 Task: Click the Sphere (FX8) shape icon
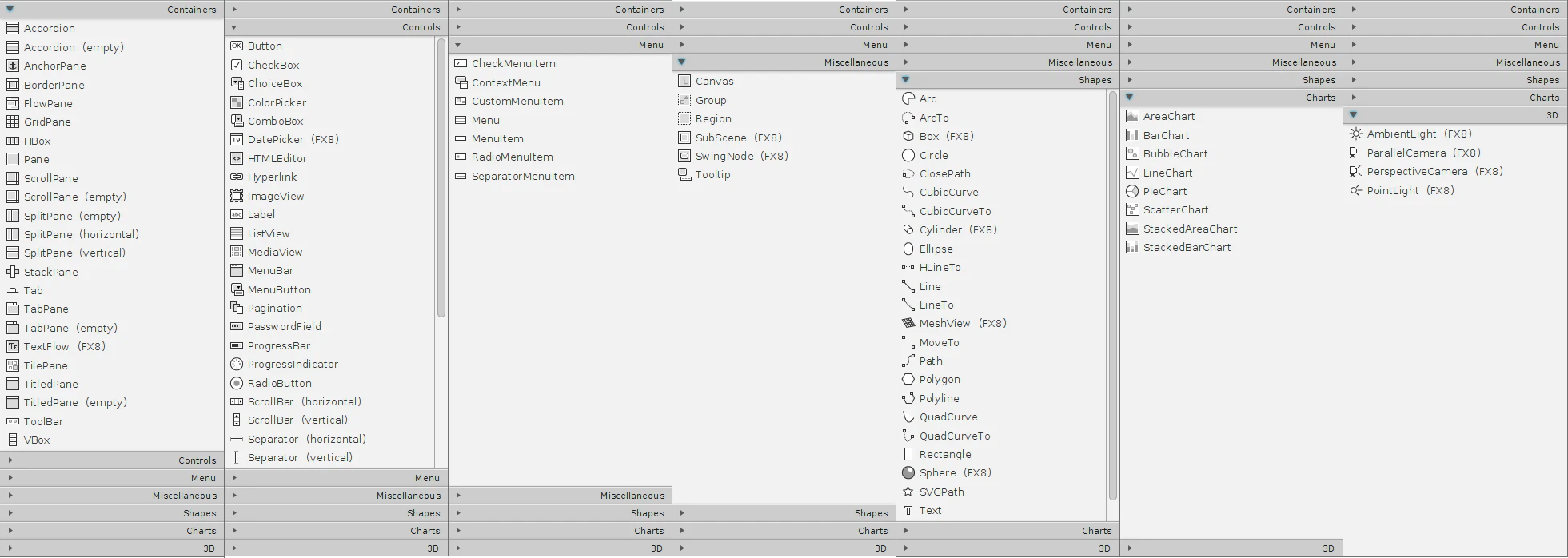point(908,472)
